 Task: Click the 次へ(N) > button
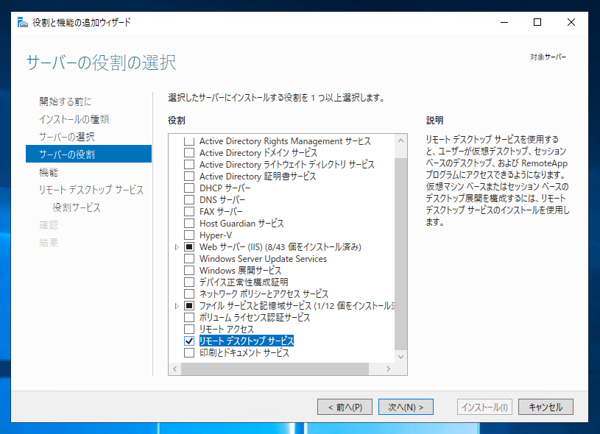pyautogui.click(x=406, y=407)
